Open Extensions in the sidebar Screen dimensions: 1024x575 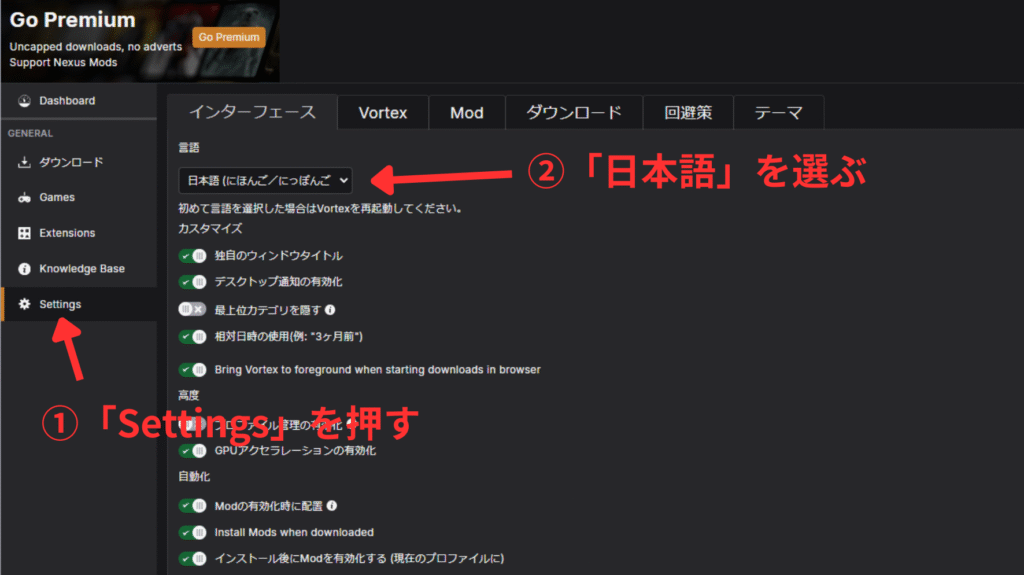[79, 233]
